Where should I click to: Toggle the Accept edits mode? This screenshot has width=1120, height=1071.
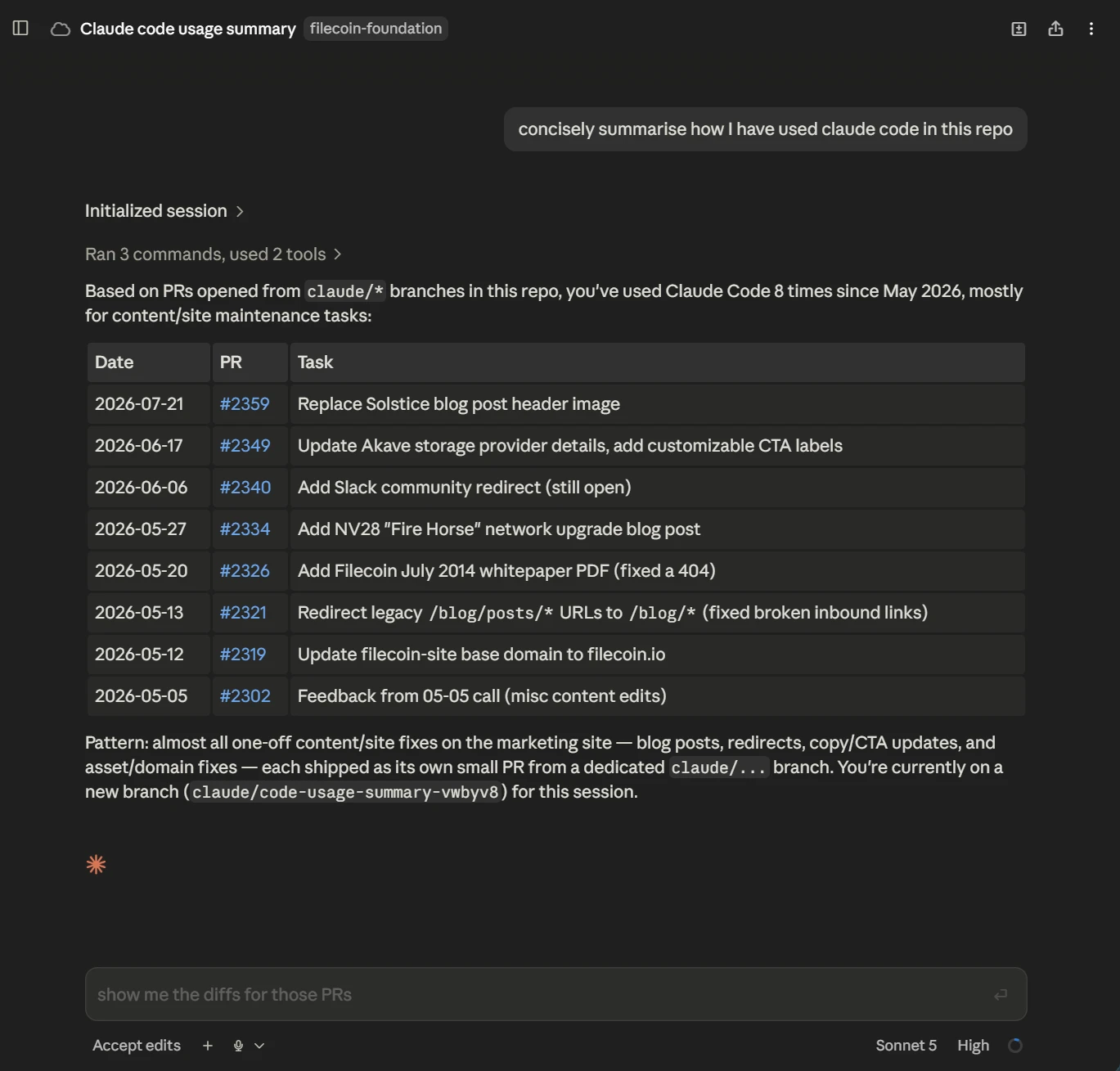(x=137, y=1046)
